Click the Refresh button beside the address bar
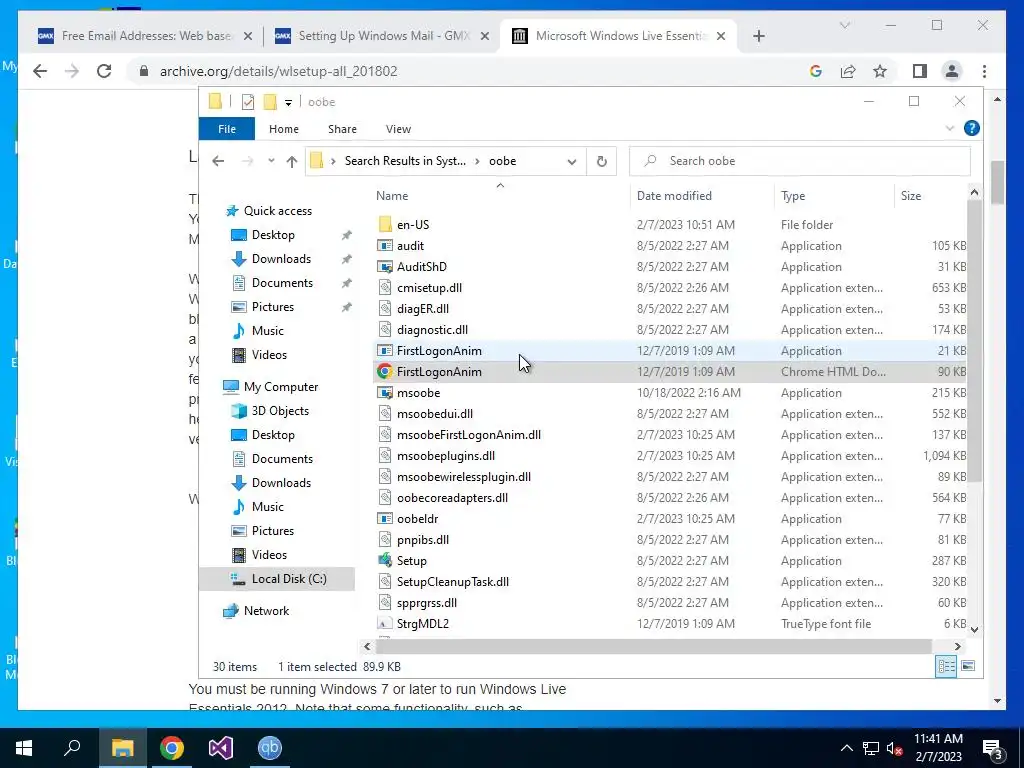Viewport: 1024px width, 768px height. coord(601,161)
